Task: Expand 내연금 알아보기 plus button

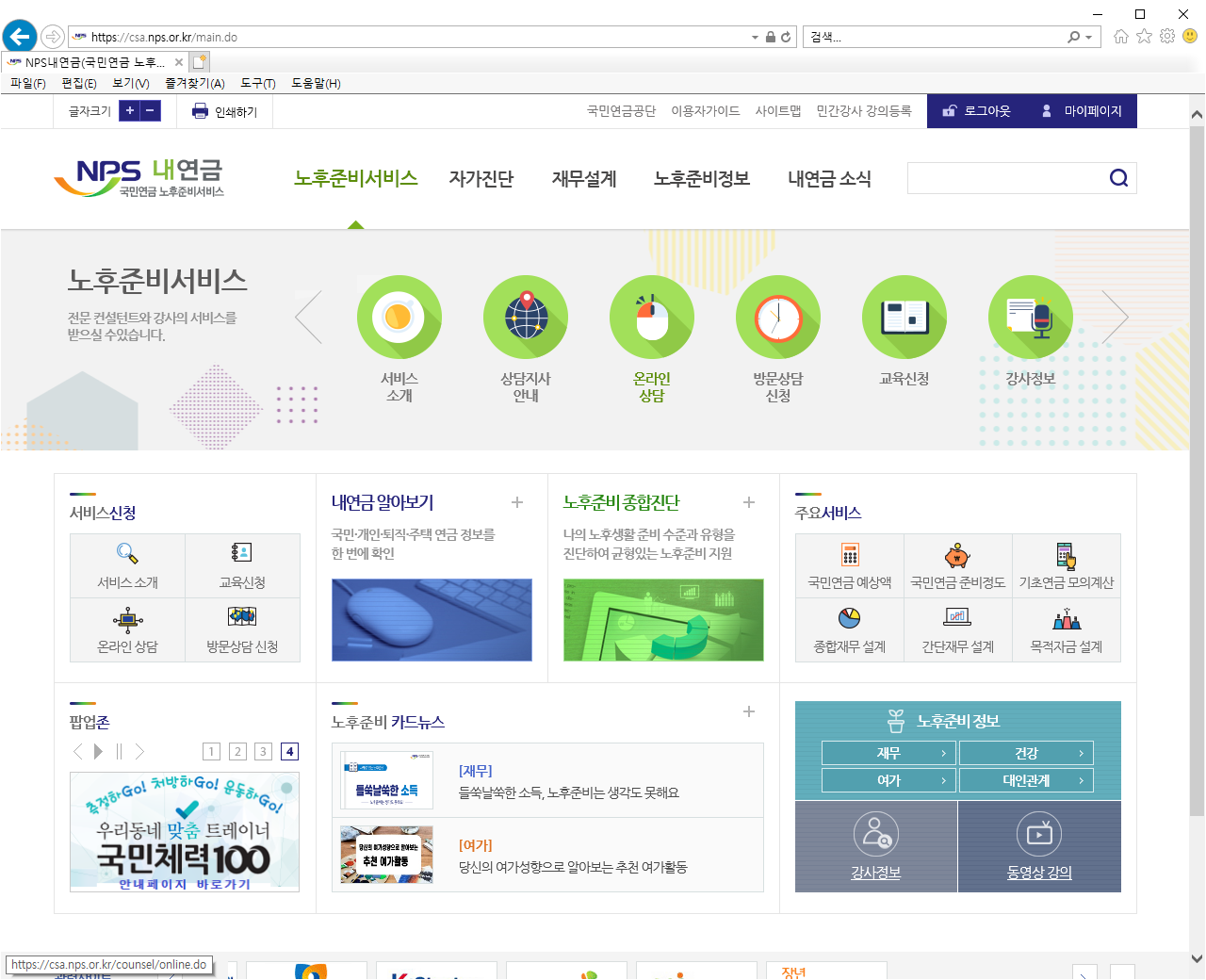Action: click(x=517, y=502)
